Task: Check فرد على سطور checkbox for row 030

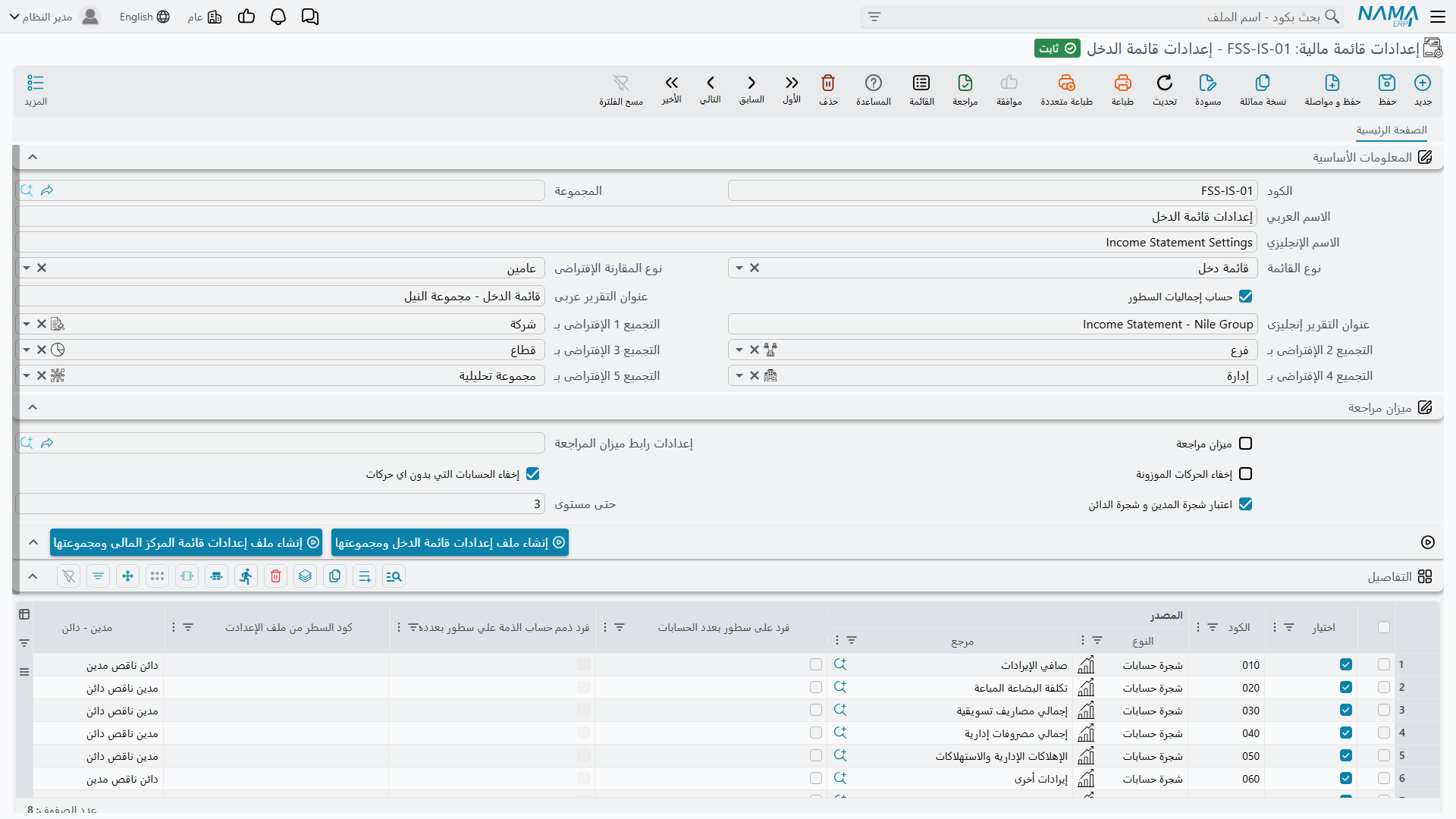Action: point(816,710)
